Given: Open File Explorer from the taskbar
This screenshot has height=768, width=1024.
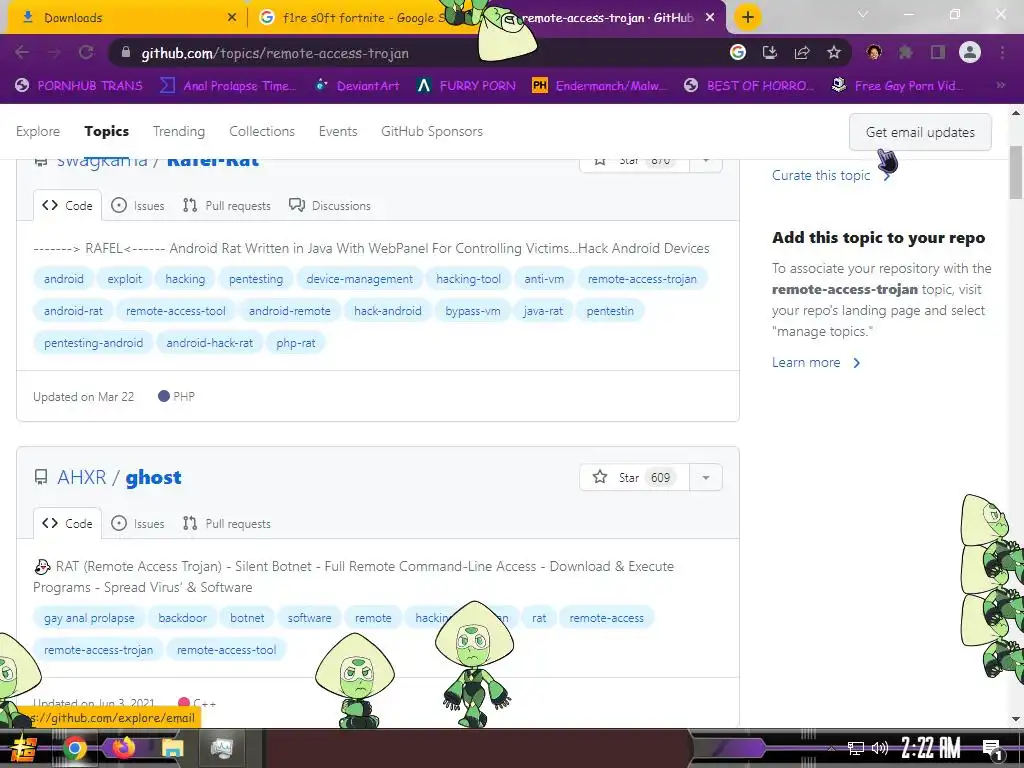Looking at the screenshot, I should click(172, 748).
